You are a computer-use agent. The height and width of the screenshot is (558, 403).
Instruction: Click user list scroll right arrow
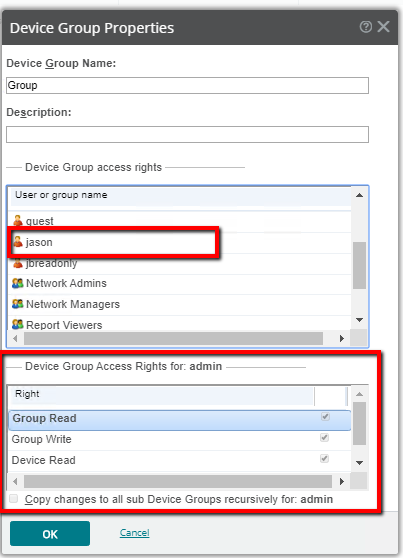tap(342, 338)
